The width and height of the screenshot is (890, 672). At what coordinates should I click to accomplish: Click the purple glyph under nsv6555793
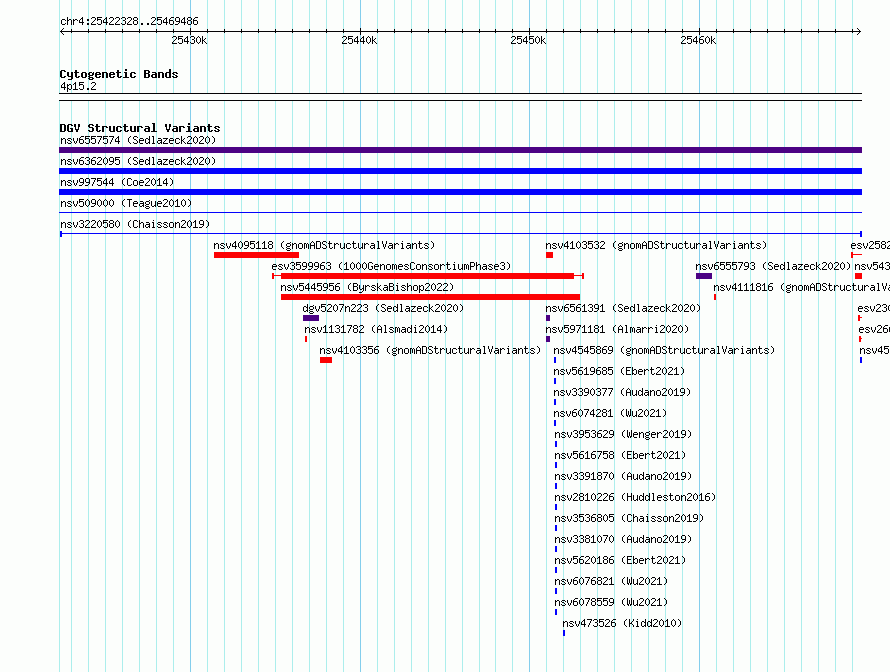[x=704, y=276]
